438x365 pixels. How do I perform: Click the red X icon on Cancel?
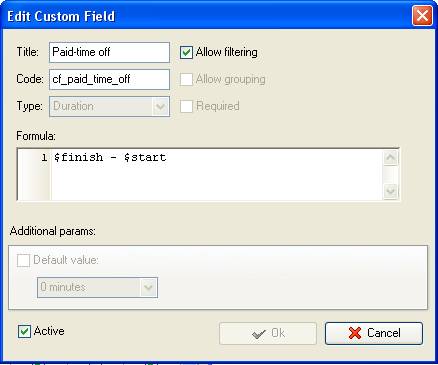[x=355, y=333]
